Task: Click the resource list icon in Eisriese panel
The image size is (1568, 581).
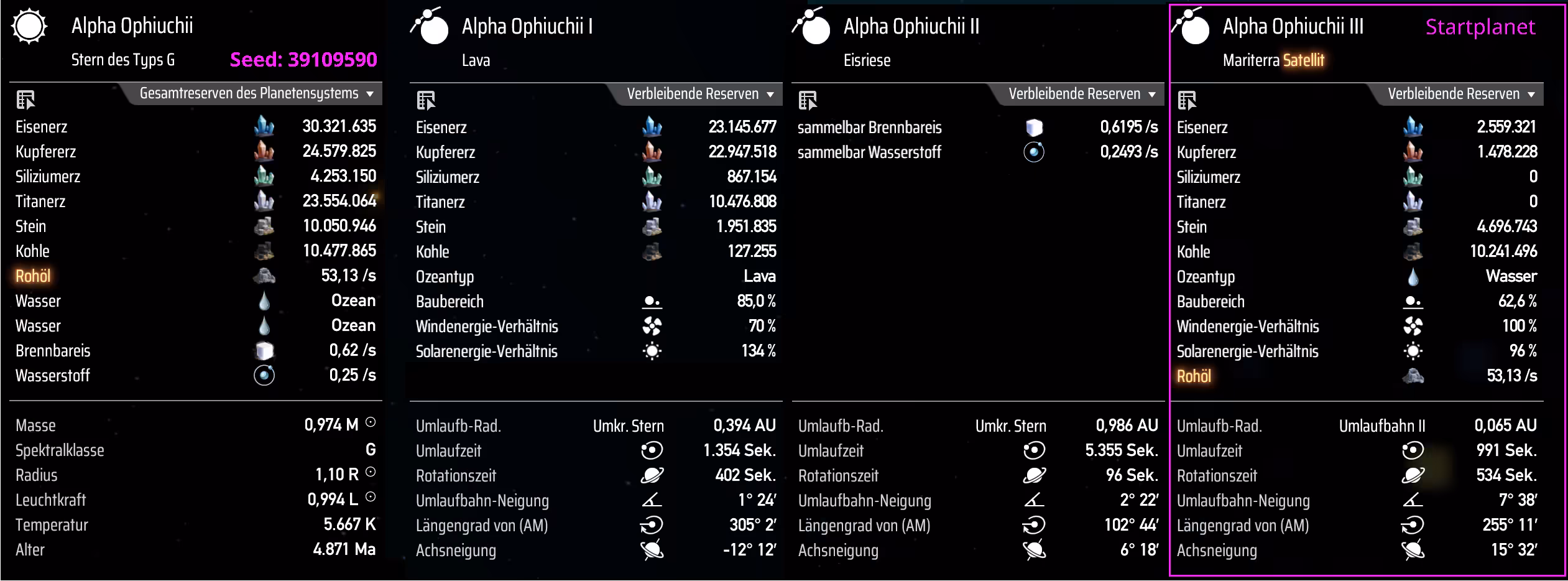Action: coord(808,100)
